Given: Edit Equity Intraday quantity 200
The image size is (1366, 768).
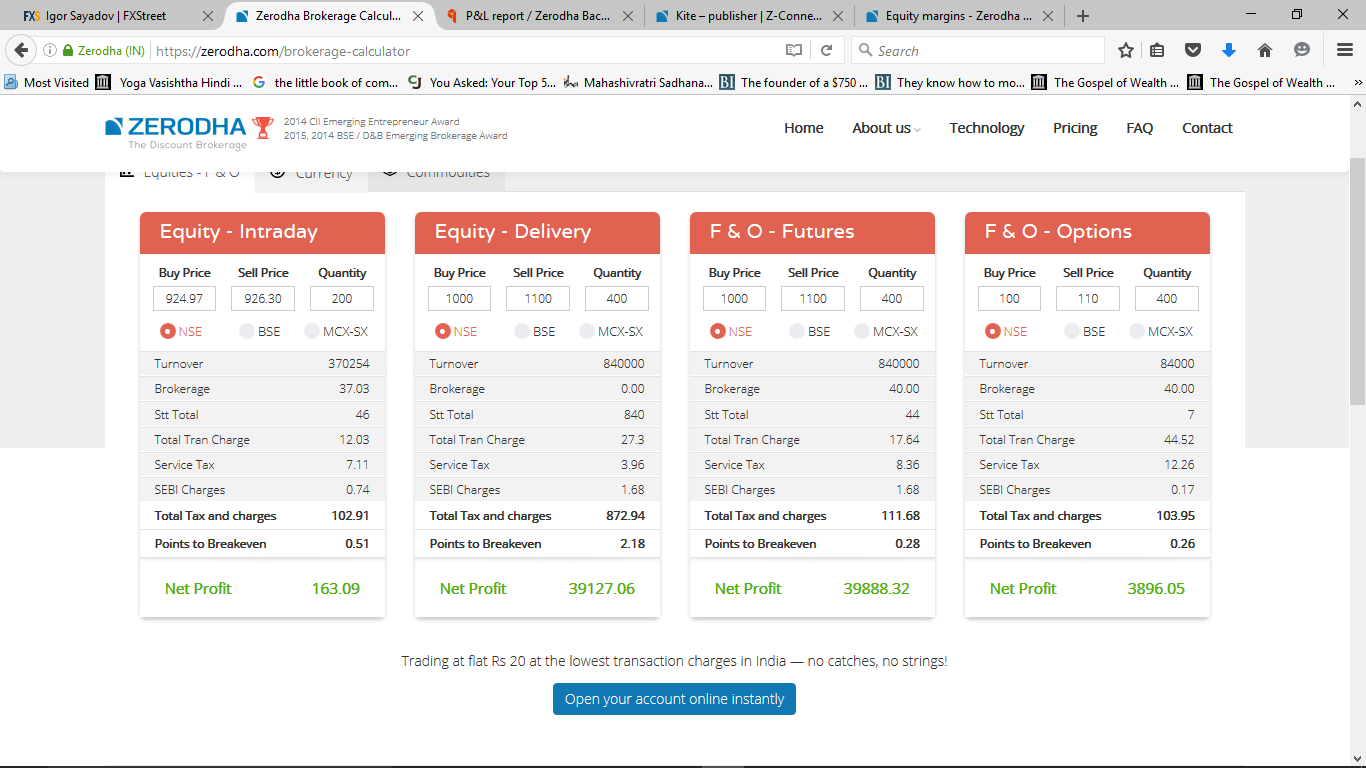Looking at the screenshot, I should [x=342, y=298].
